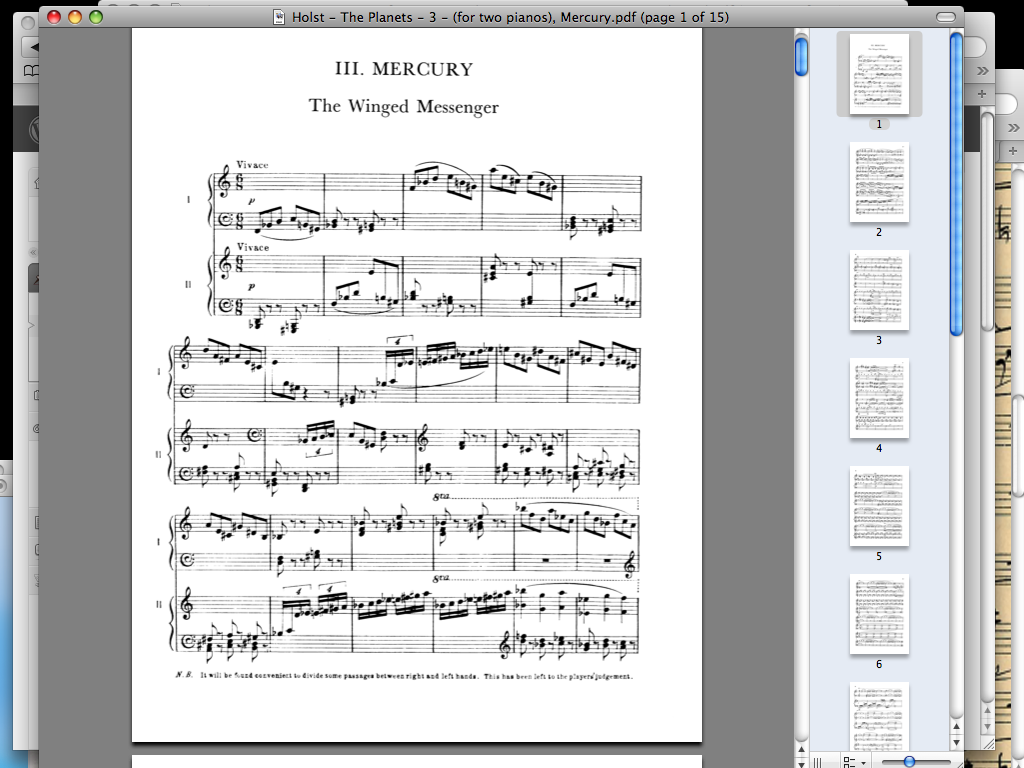
Task: Click the thumbnail size slider knob
Action: (908, 762)
